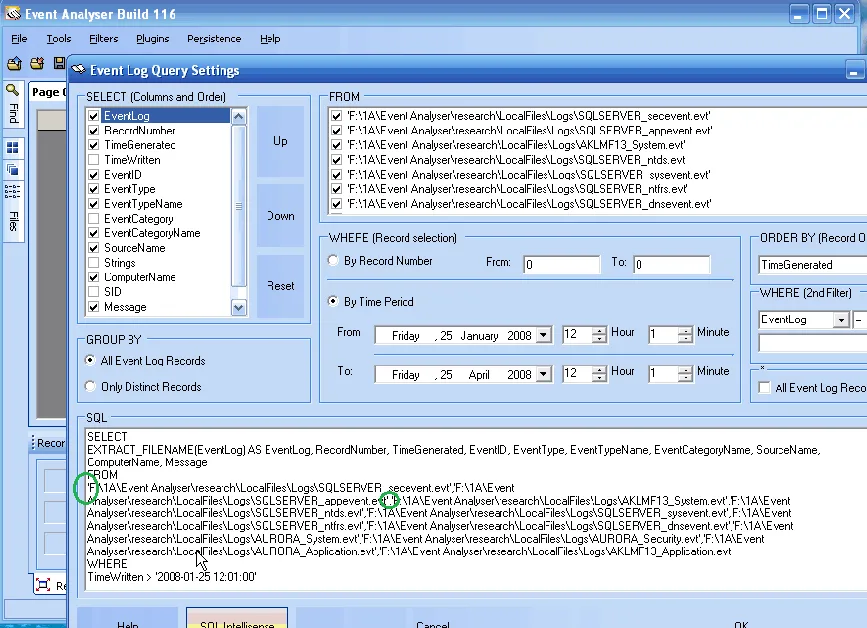The height and width of the screenshot is (628, 867).
Task: Uncheck the SQLSERVER_secevent.evt log file
Action: (x=336, y=116)
